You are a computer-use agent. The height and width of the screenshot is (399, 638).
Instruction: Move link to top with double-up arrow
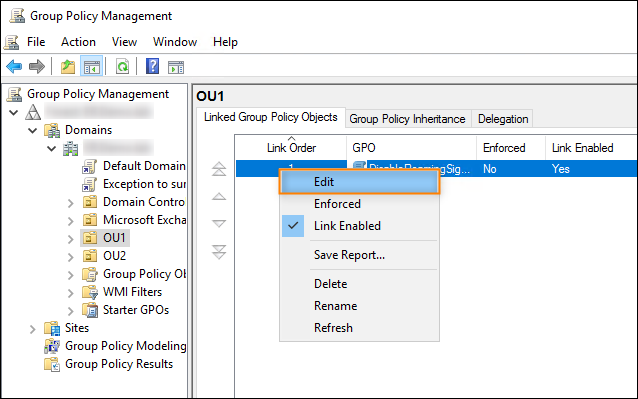click(219, 169)
